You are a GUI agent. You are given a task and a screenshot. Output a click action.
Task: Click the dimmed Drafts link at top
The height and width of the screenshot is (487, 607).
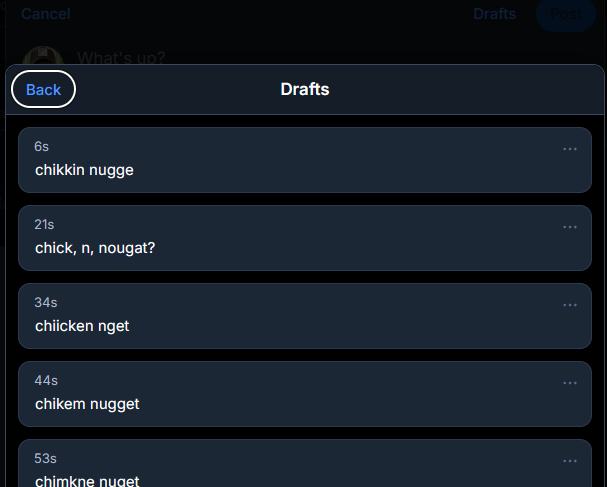(x=494, y=14)
